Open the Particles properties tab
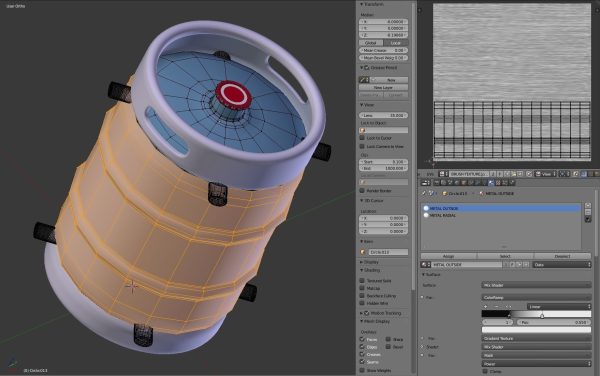Image resolution: width=600 pixels, height=376 pixels. click(x=505, y=183)
